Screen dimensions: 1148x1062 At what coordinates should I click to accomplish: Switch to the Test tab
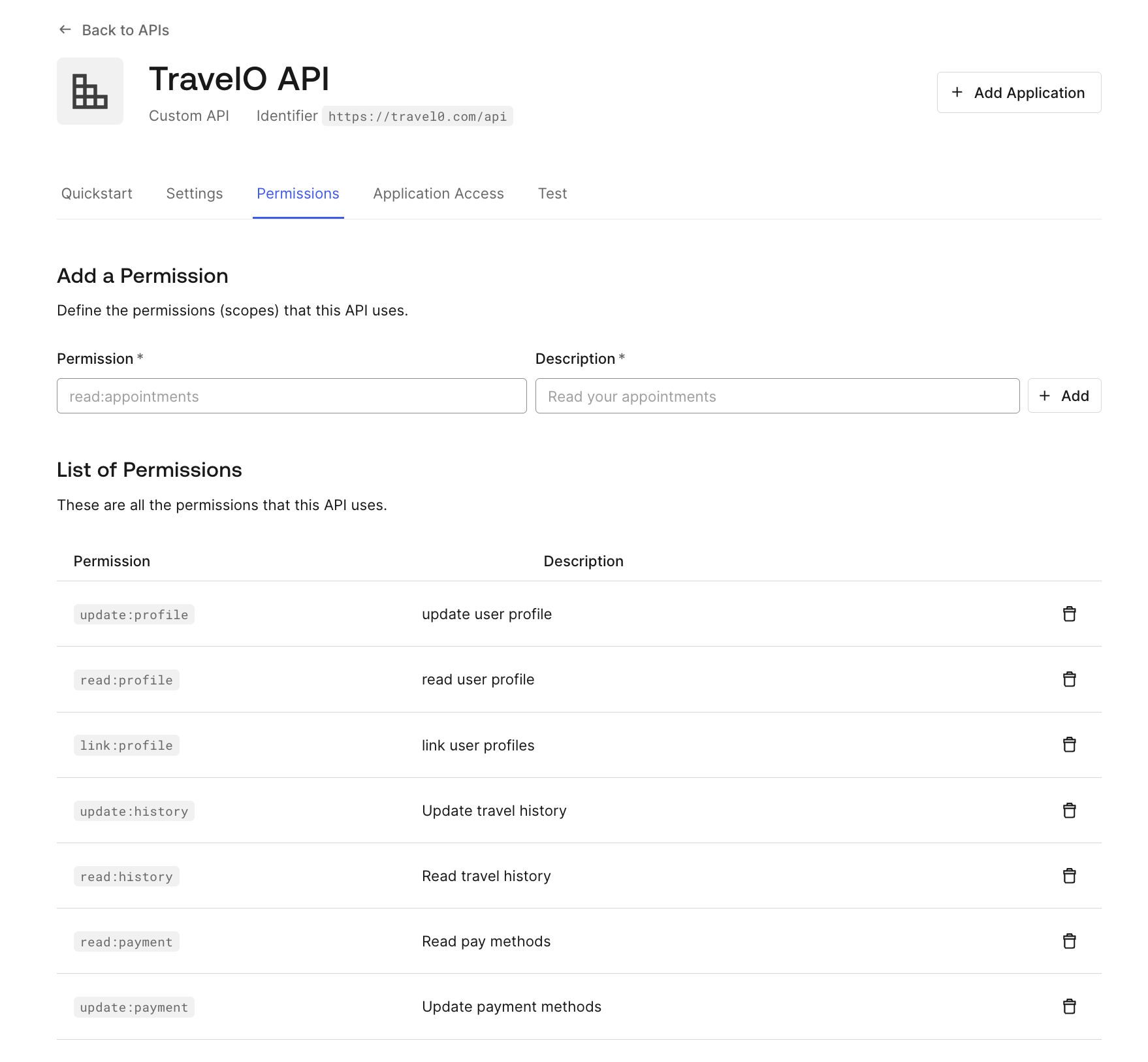tap(552, 193)
